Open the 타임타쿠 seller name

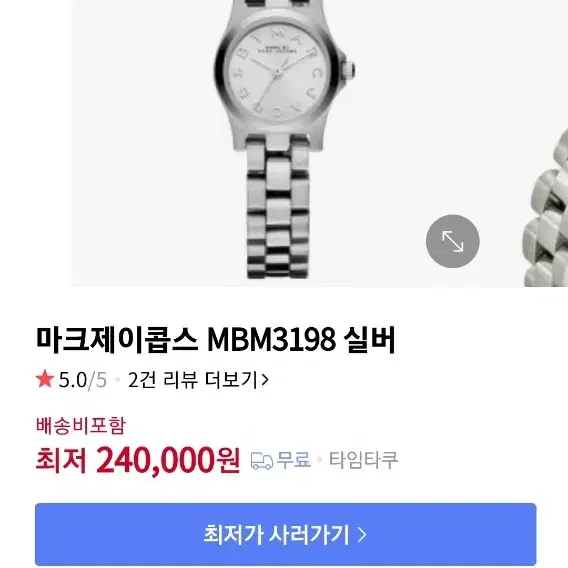click(363, 460)
